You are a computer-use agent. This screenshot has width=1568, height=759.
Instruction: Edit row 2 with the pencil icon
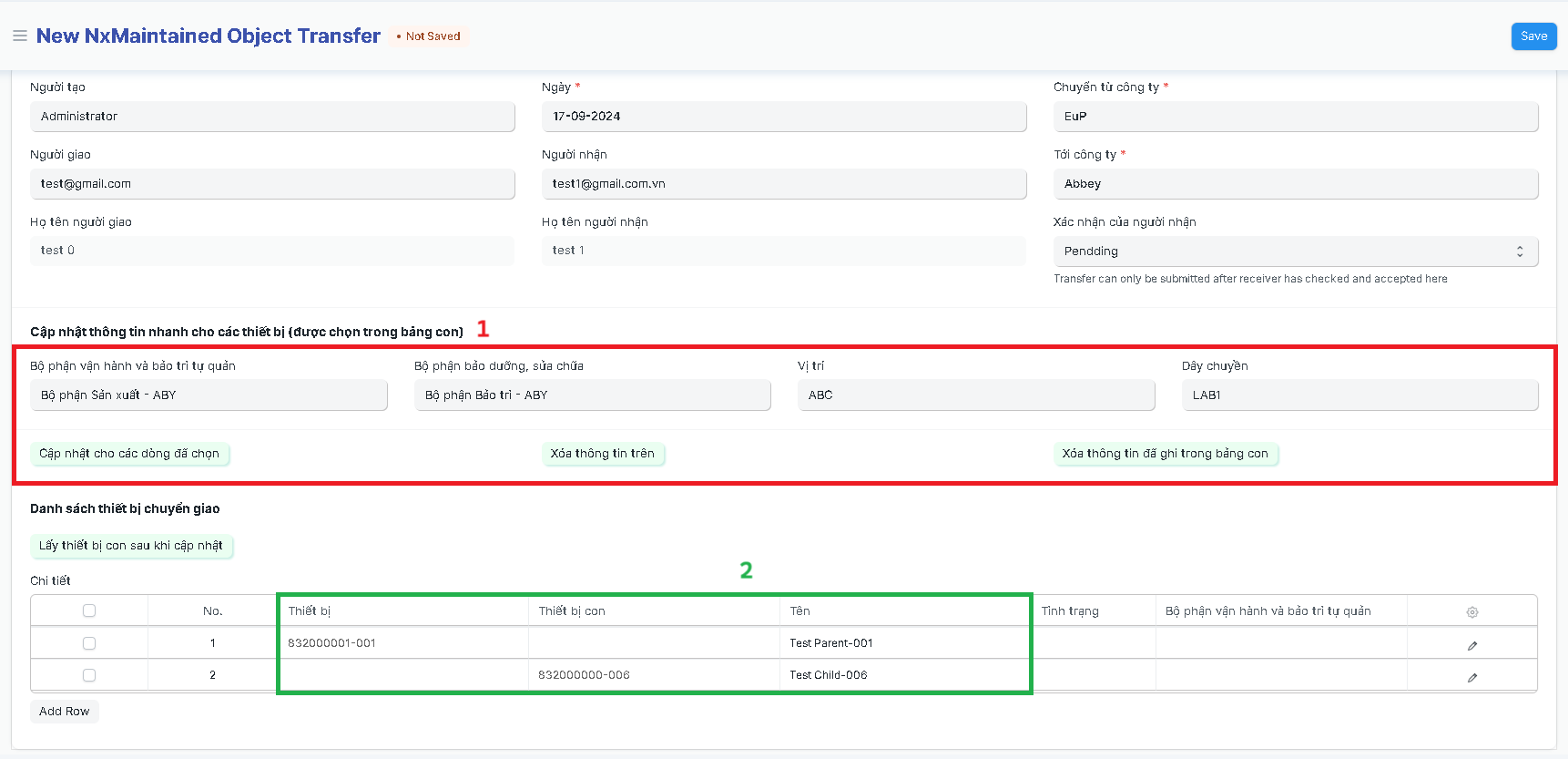point(1471,677)
